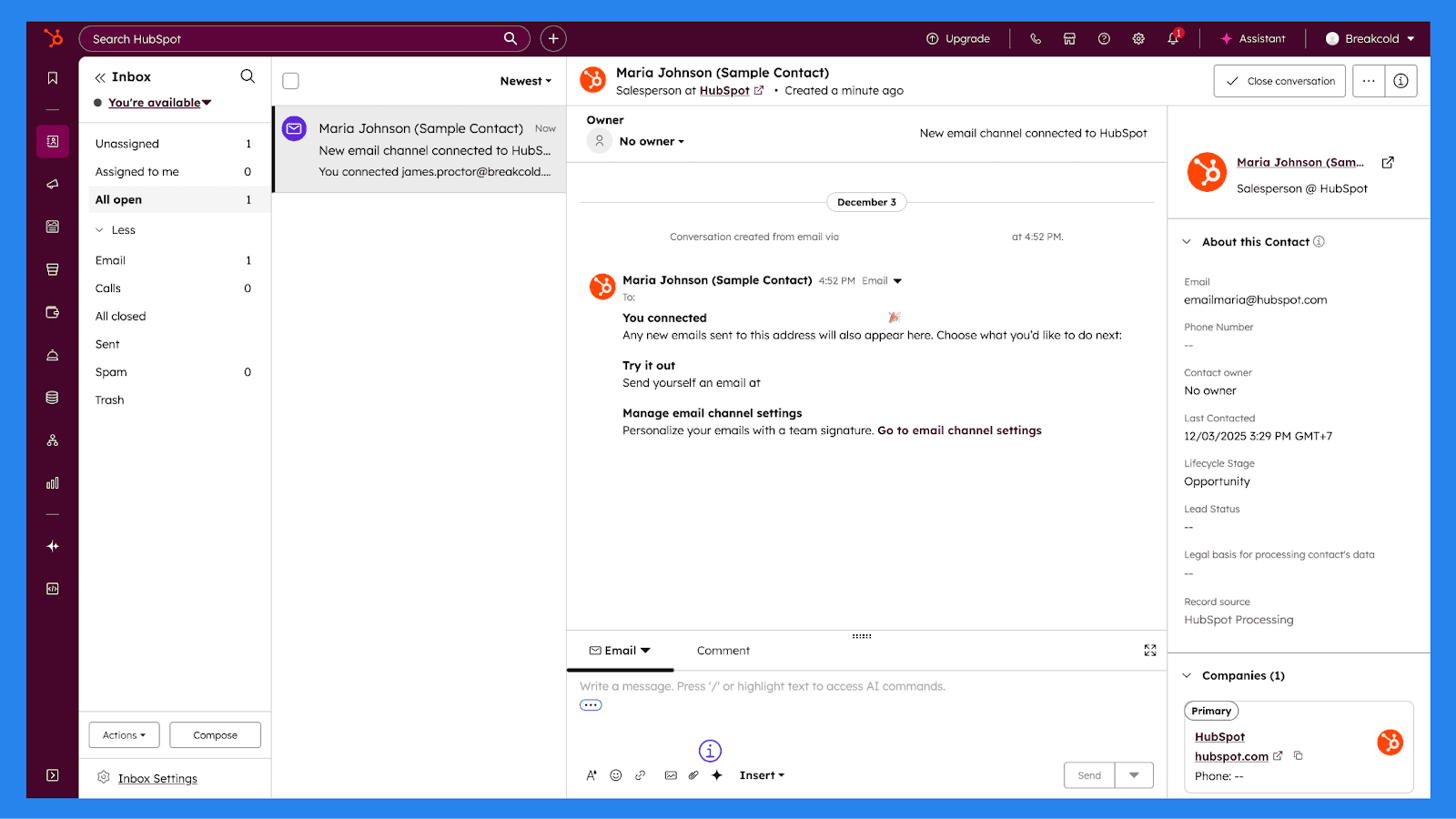The width and height of the screenshot is (1456, 819).
Task: Open the Marketplace icon in the top bar
Action: 1069,38
